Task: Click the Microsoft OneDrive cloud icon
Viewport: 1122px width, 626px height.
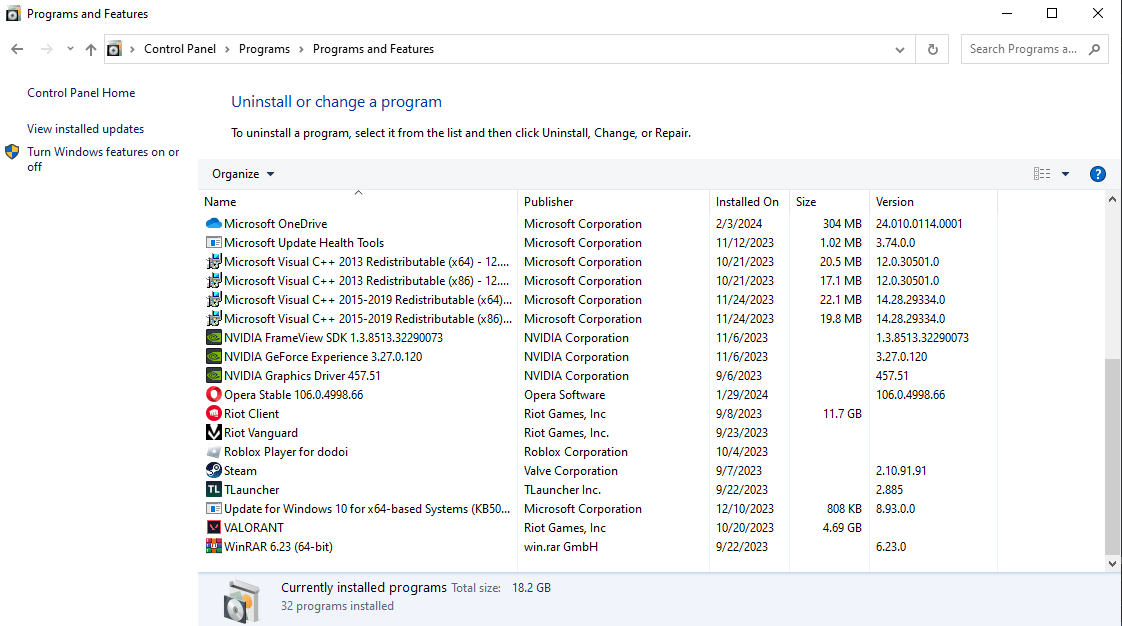Action: pos(213,224)
